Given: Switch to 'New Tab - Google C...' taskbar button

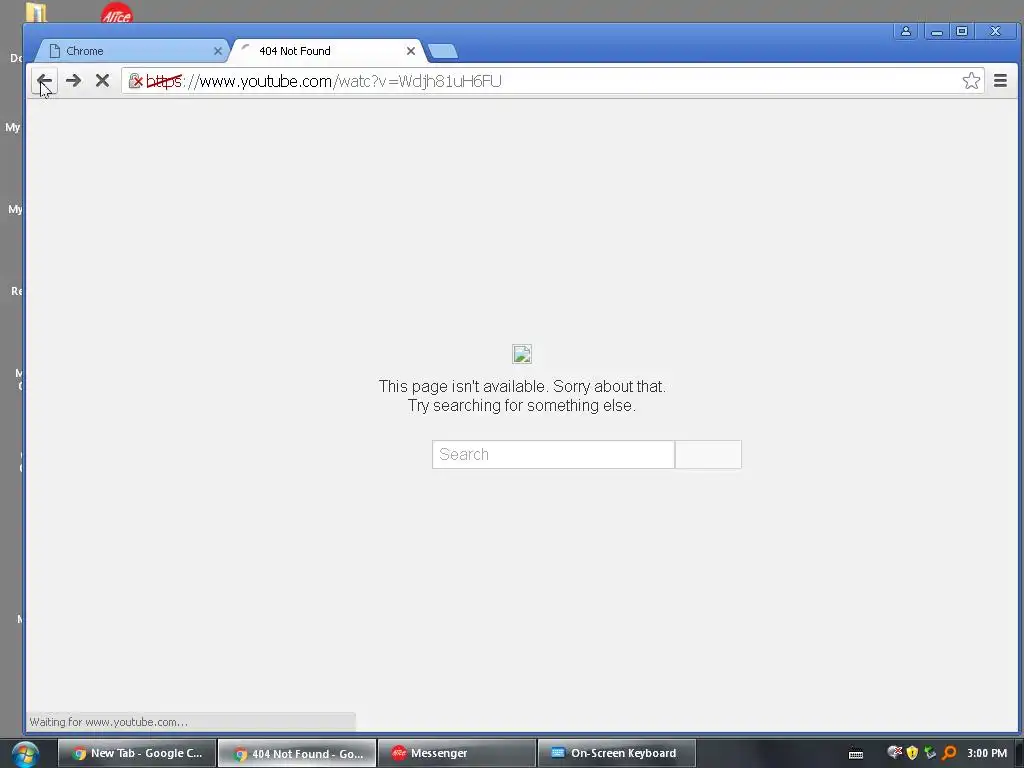Looking at the screenshot, I should (x=137, y=753).
